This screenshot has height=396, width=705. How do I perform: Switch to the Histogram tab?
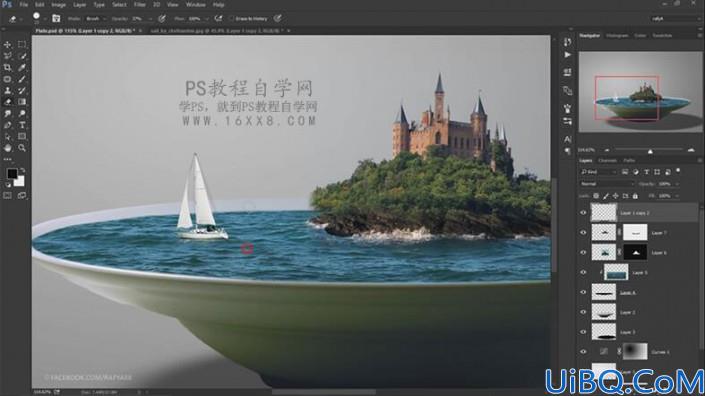coord(617,36)
